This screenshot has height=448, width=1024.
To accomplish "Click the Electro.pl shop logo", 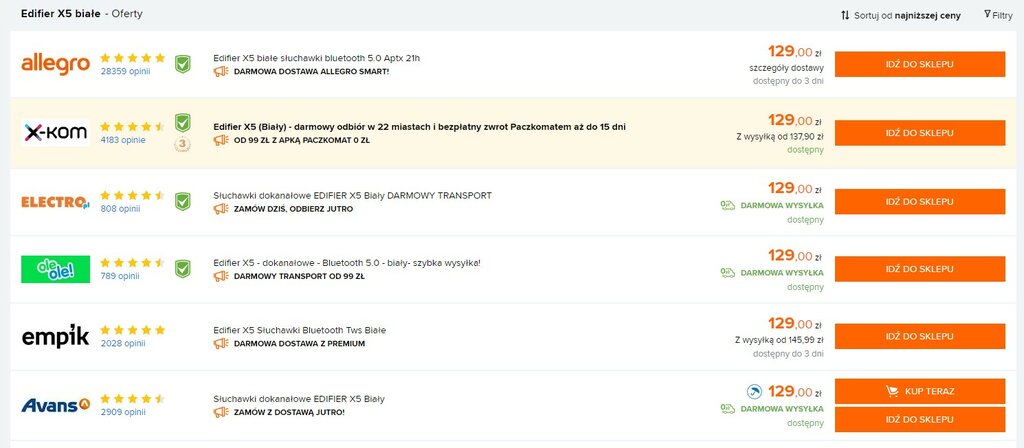I will (x=56, y=202).
